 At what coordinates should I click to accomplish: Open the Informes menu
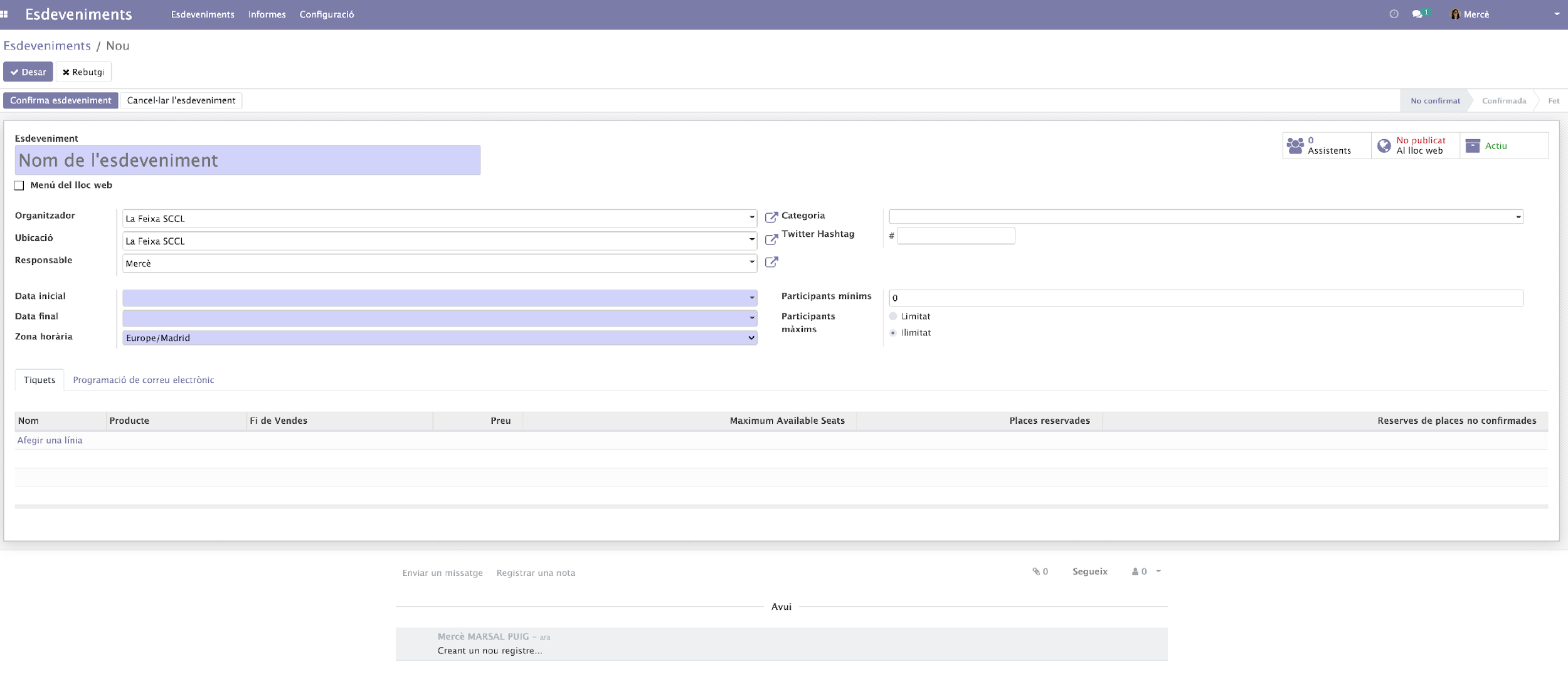point(267,14)
